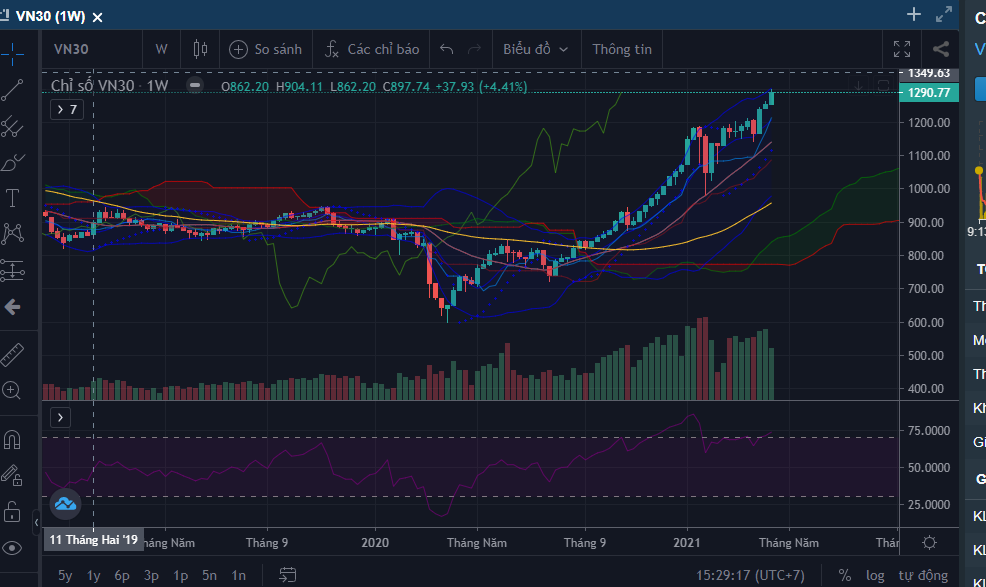986x587 pixels.
Task: Select the 1y time range
Action: click(93, 575)
